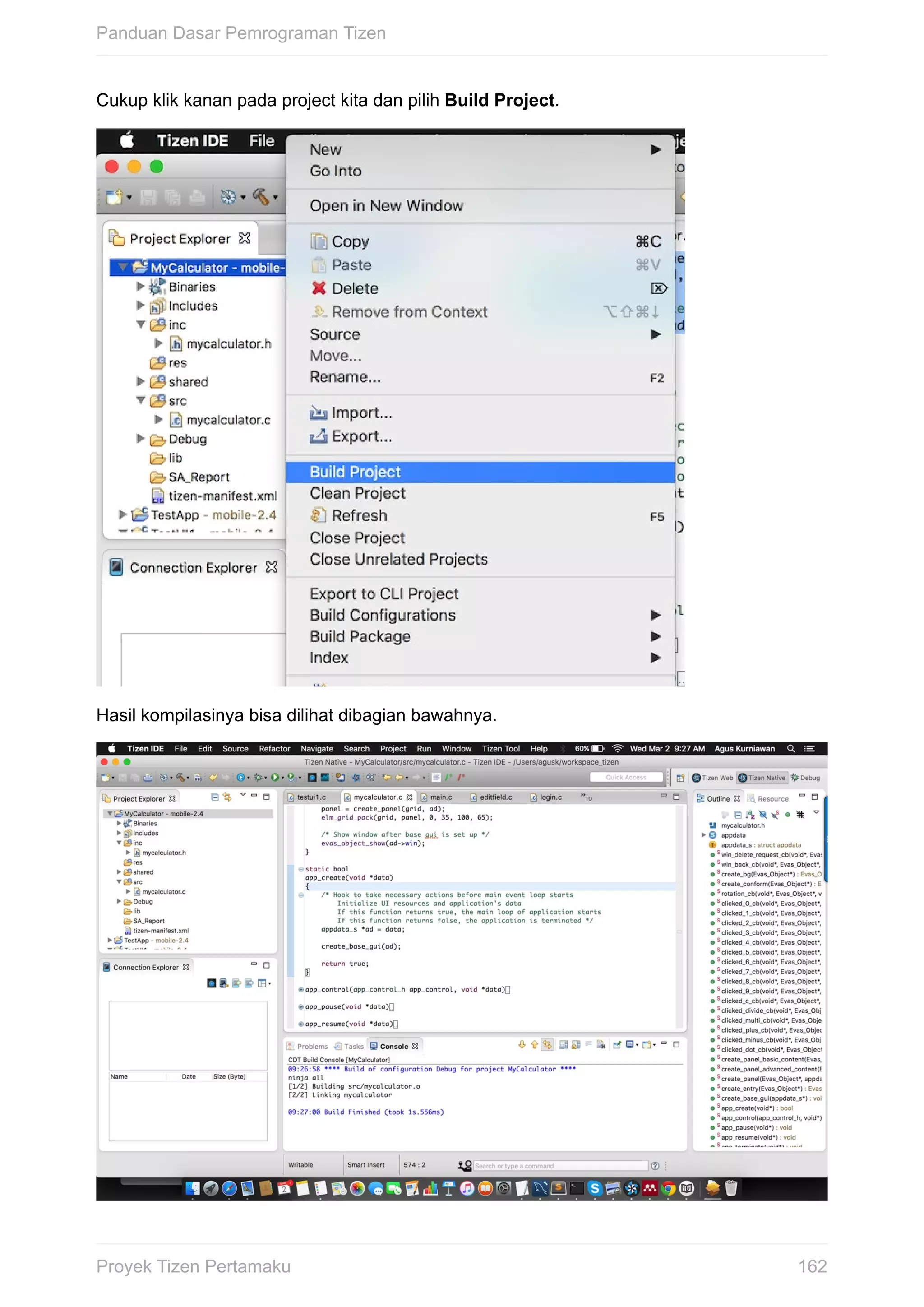The width and height of the screenshot is (924, 1307).
Task: Click the hammer build icon in the enlarged toolbar
Action: (261, 196)
